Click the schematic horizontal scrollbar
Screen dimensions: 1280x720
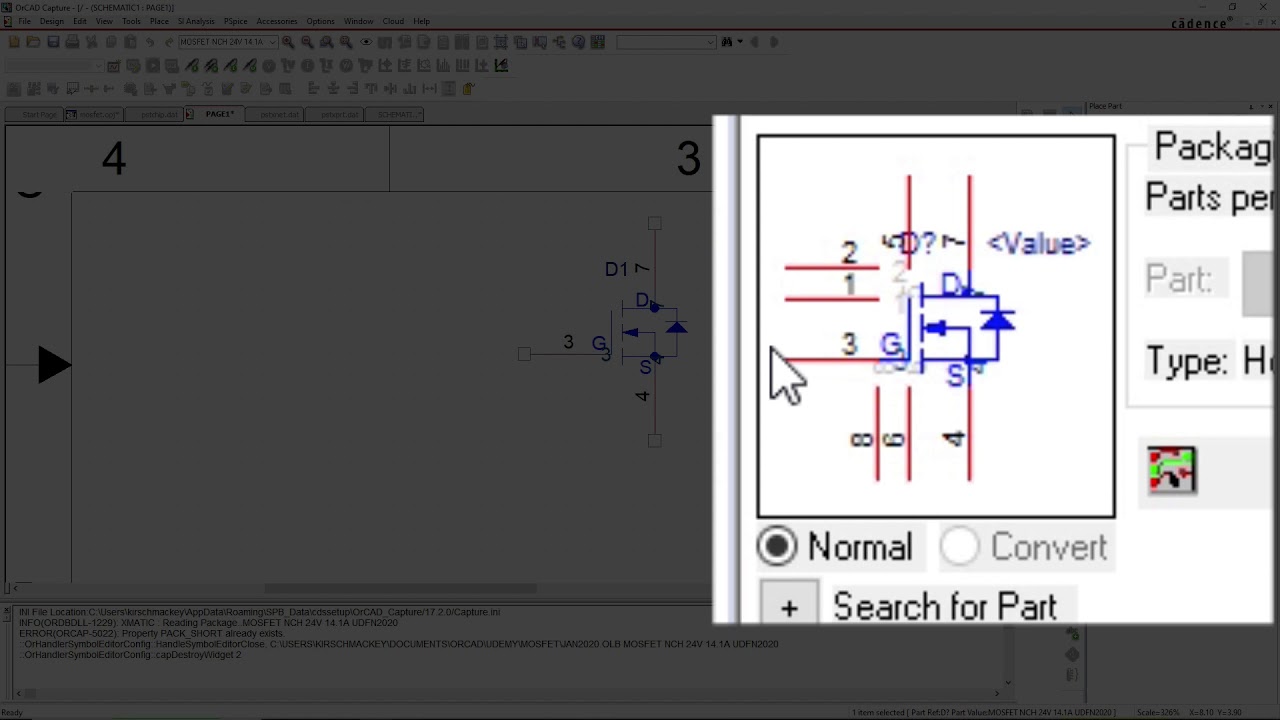point(400,588)
